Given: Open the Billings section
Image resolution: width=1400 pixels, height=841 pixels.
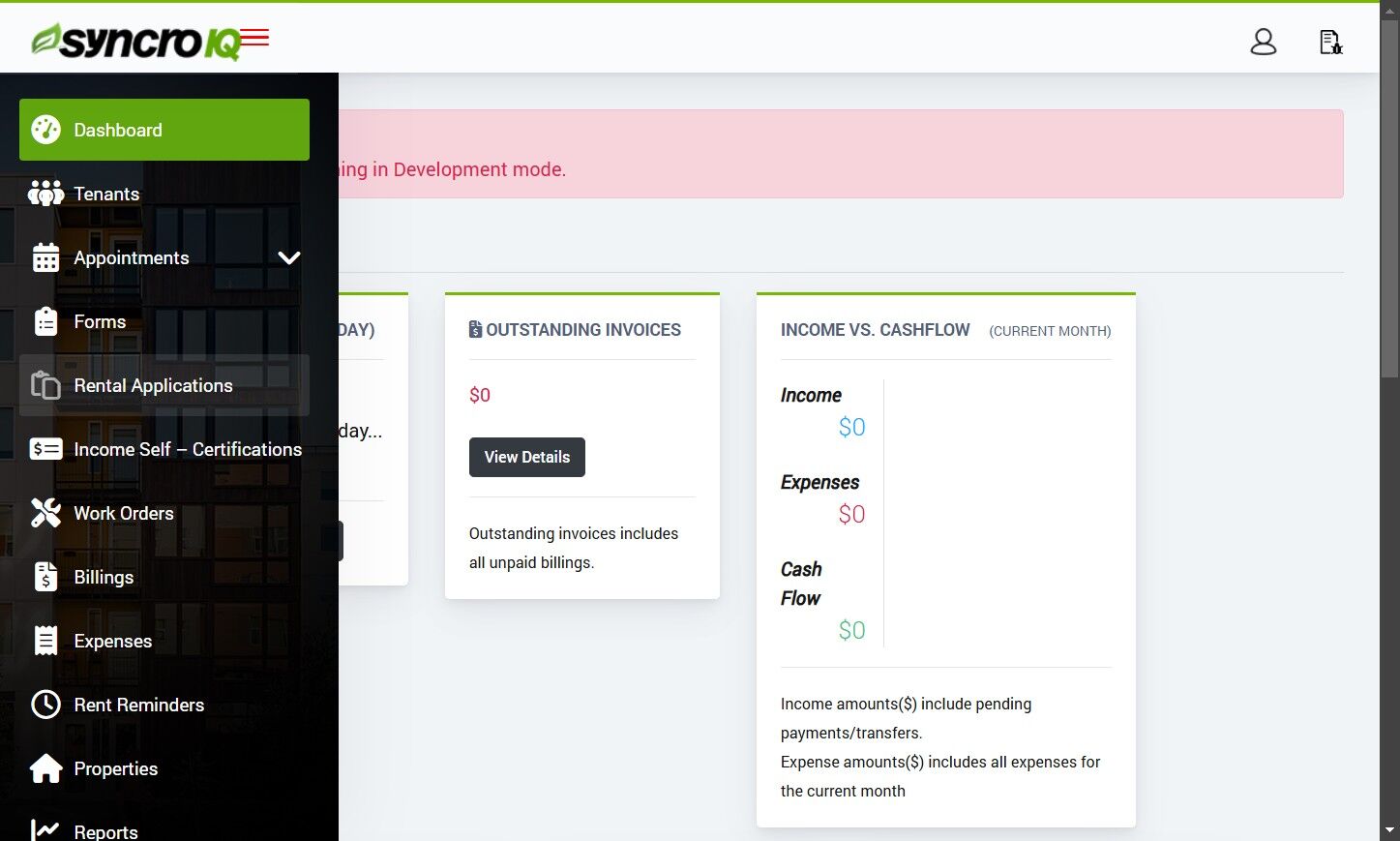Looking at the screenshot, I should click(164, 577).
